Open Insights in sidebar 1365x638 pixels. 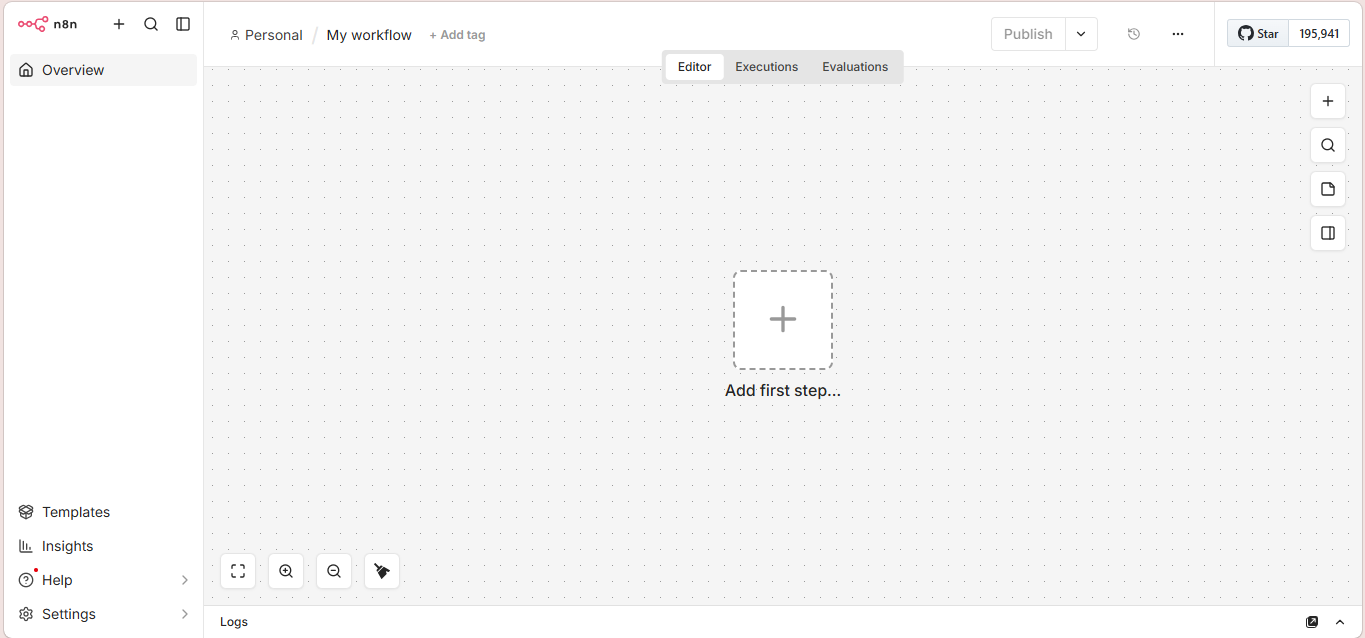pyautogui.click(x=103, y=546)
